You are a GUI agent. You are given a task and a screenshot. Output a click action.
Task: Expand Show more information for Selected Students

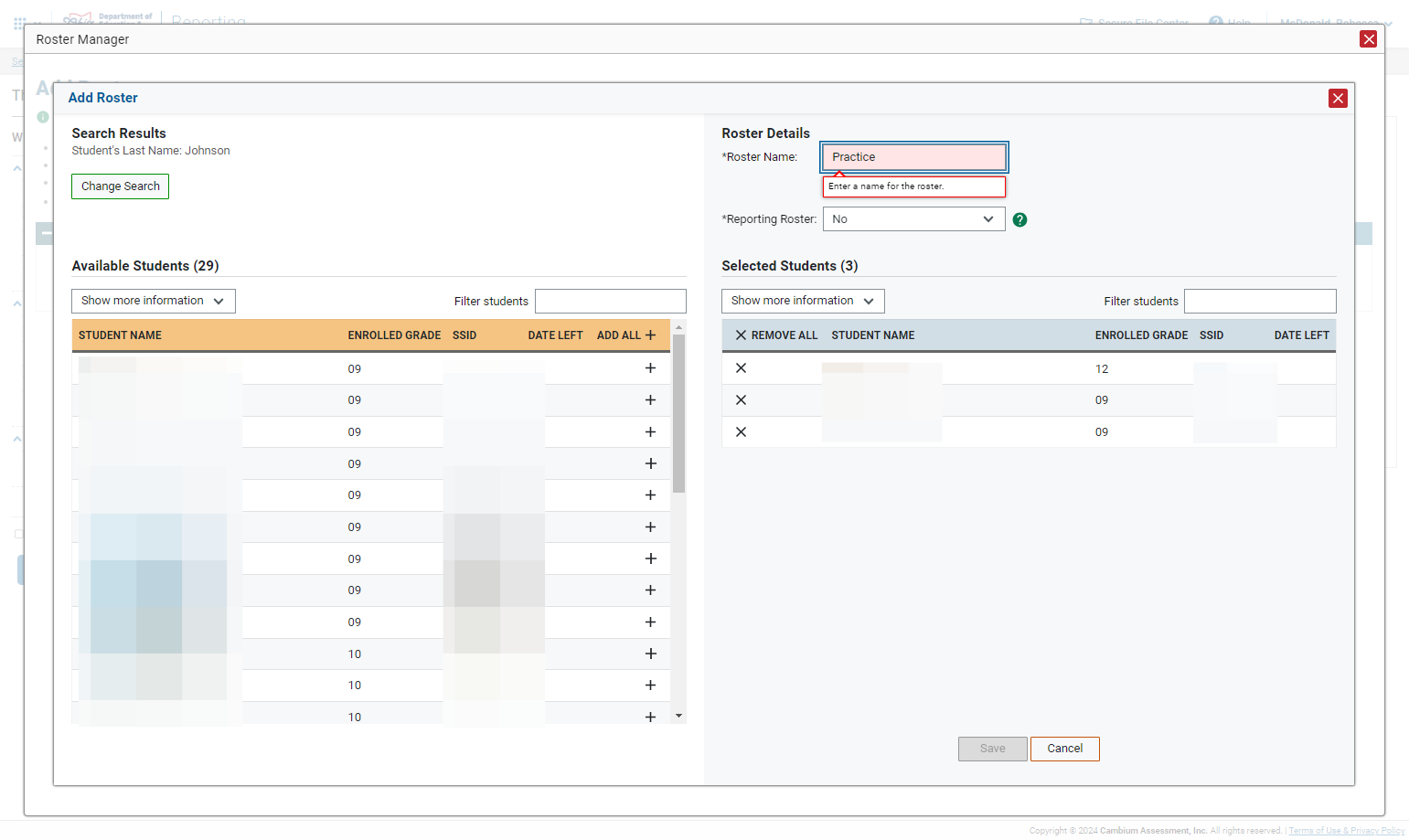point(803,301)
